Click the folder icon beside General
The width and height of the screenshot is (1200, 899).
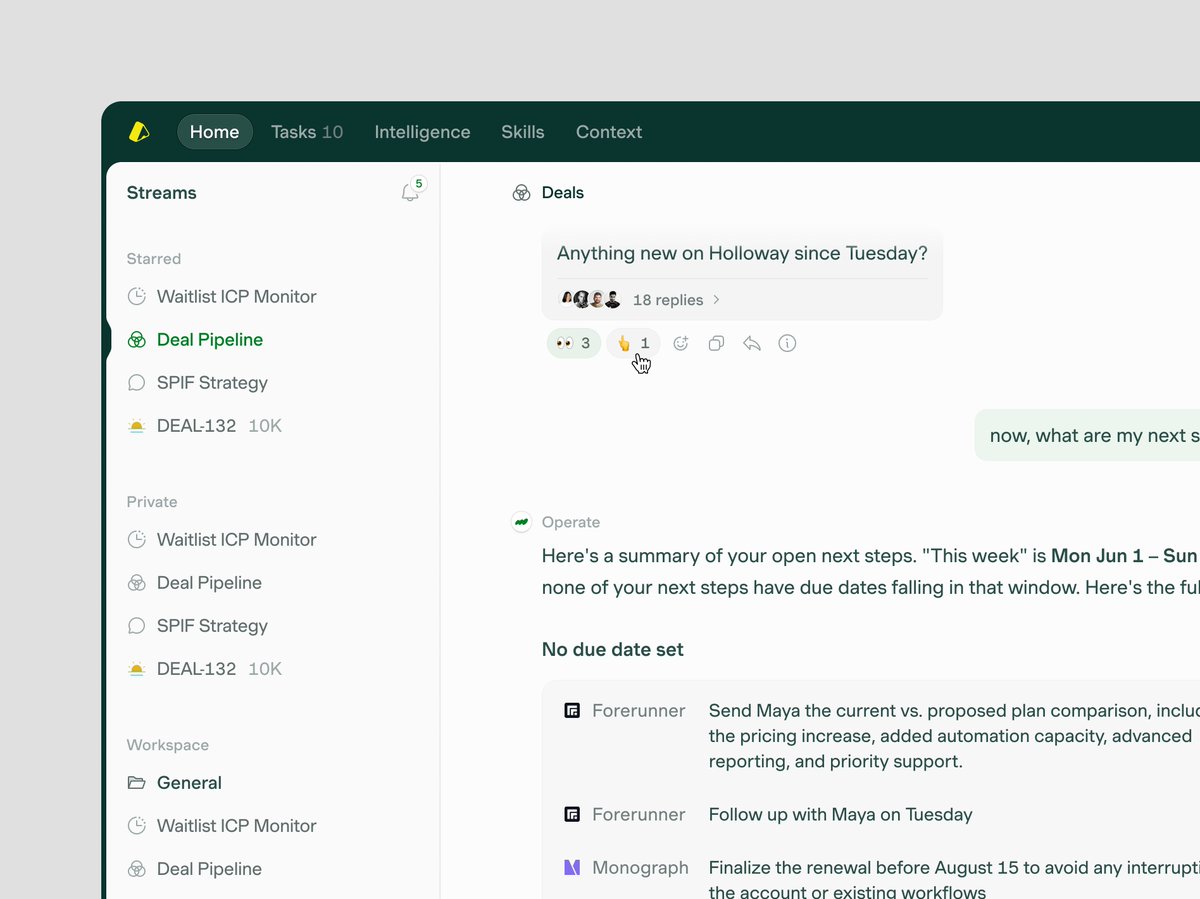point(137,783)
